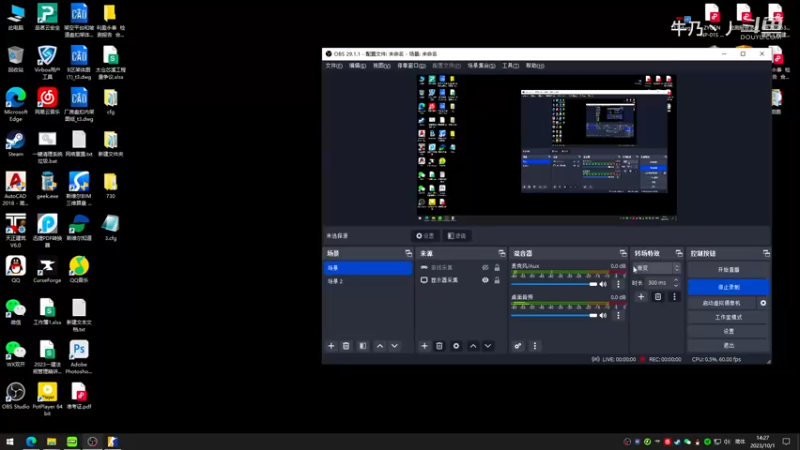This screenshot has width=800, height=450.
Task: Open scene filters icon in Scenes panel
Action: pos(363,346)
